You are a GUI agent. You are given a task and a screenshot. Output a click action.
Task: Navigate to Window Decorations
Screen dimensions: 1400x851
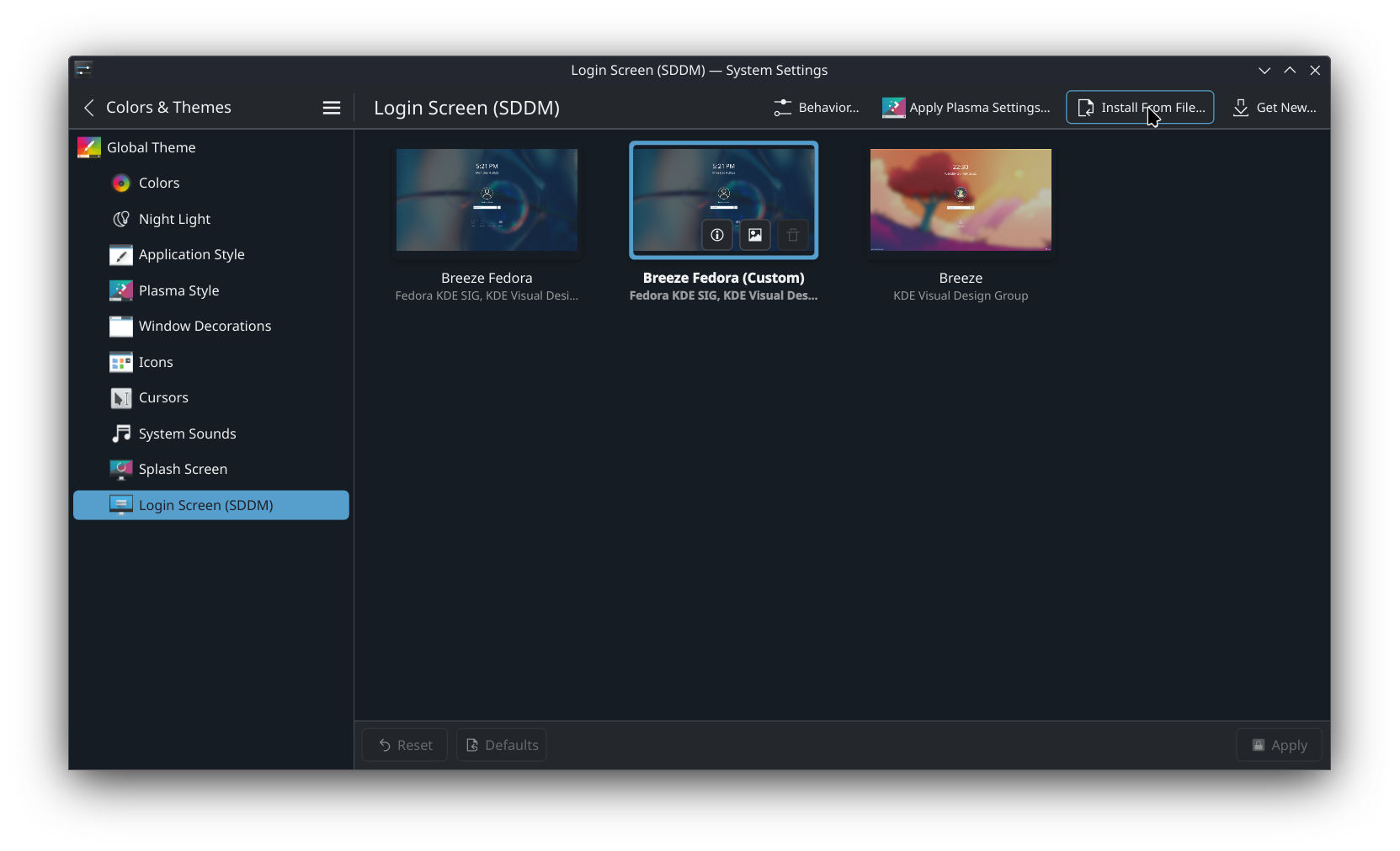211,327
